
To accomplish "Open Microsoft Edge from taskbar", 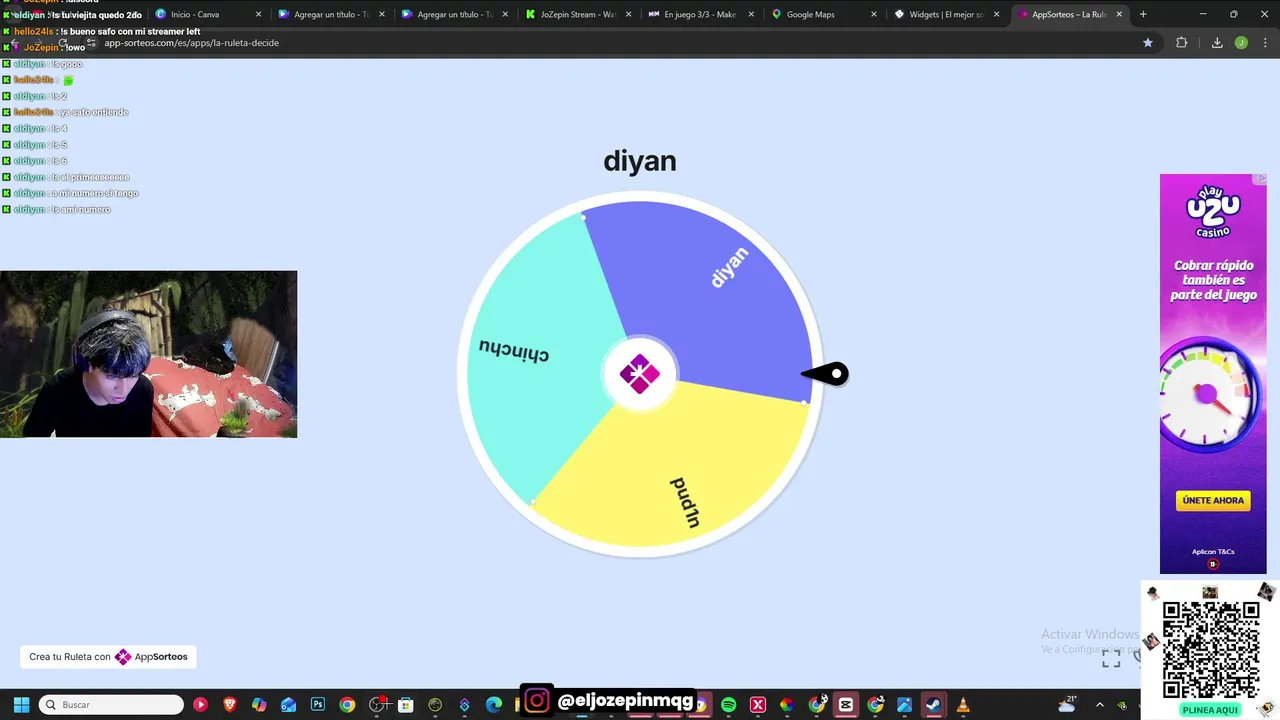I will pyautogui.click(x=493, y=705).
